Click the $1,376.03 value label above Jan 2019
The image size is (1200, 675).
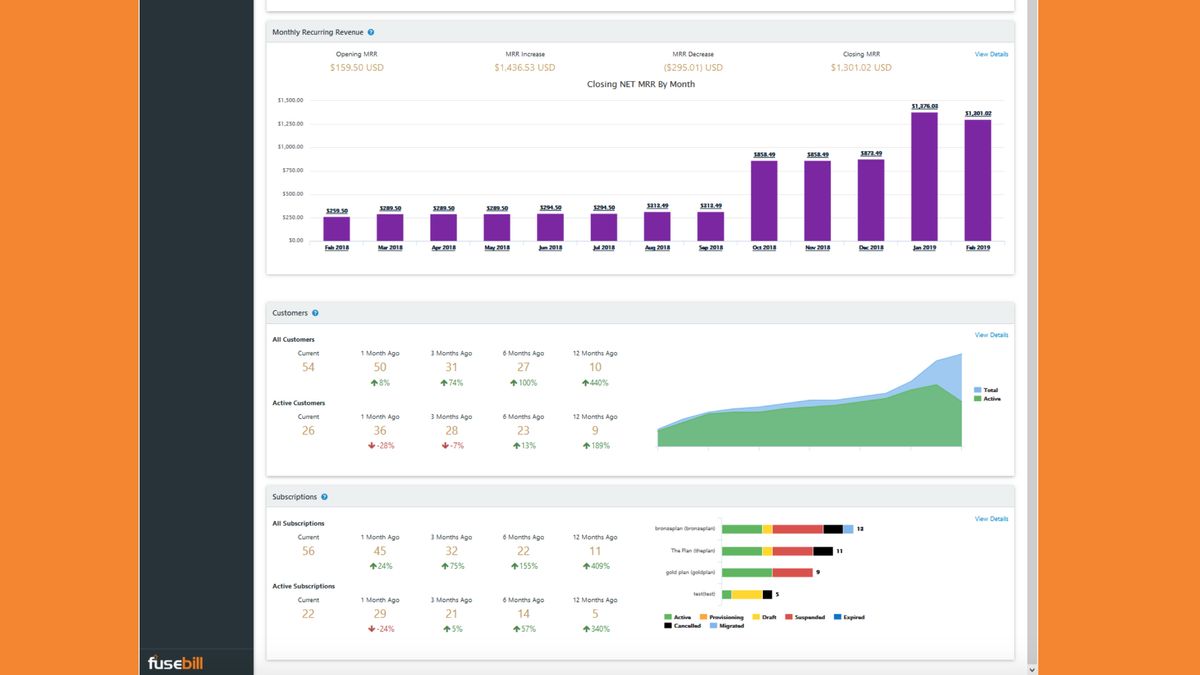(x=924, y=106)
